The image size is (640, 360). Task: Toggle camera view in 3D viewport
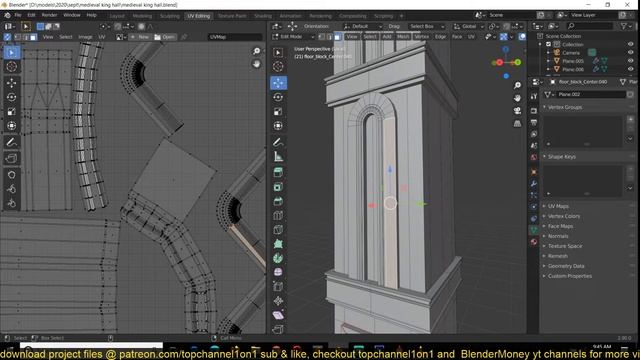[x=517, y=111]
